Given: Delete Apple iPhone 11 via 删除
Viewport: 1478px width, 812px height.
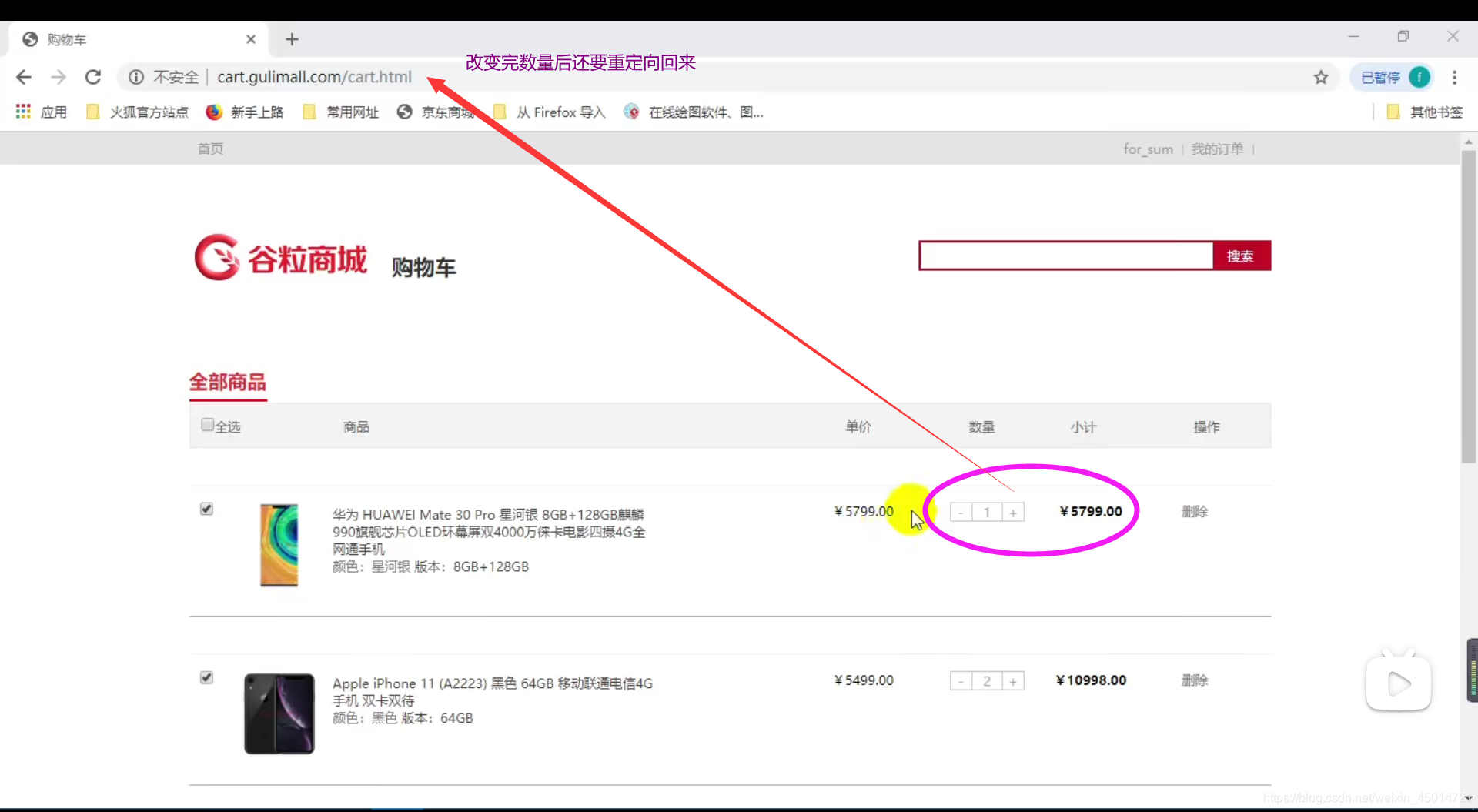Looking at the screenshot, I should point(1195,680).
